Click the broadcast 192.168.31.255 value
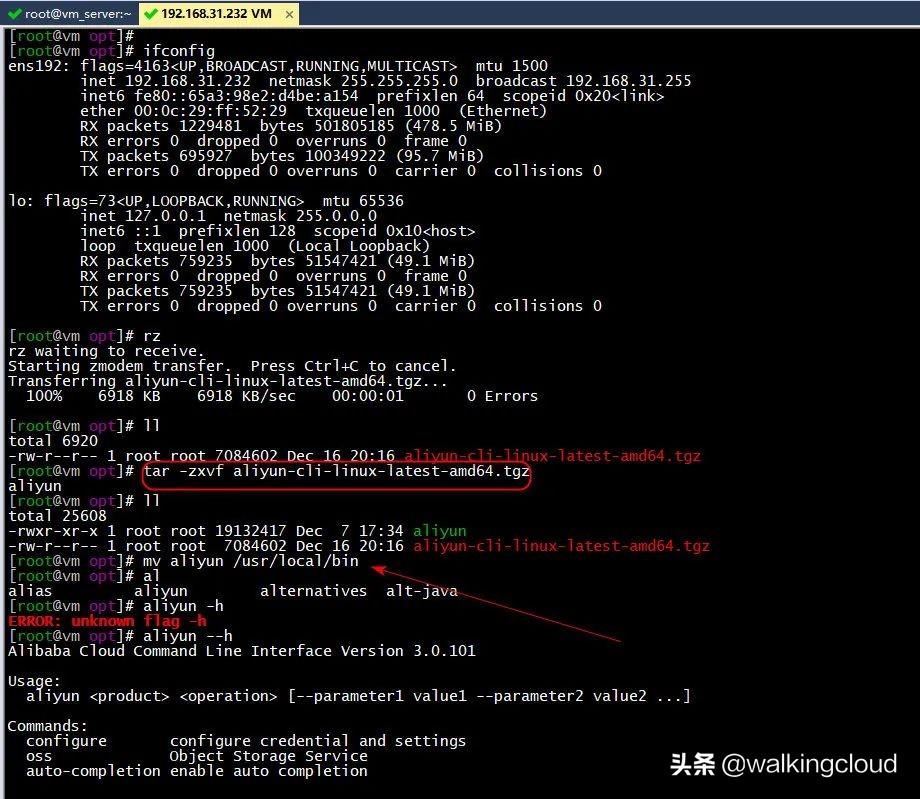This screenshot has width=920, height=799. click(583, 81)
